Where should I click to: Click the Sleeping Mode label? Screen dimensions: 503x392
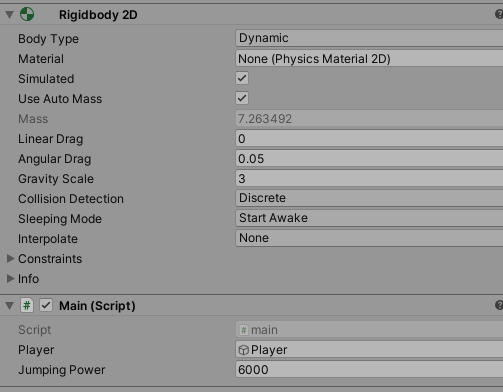pos(60,219)
